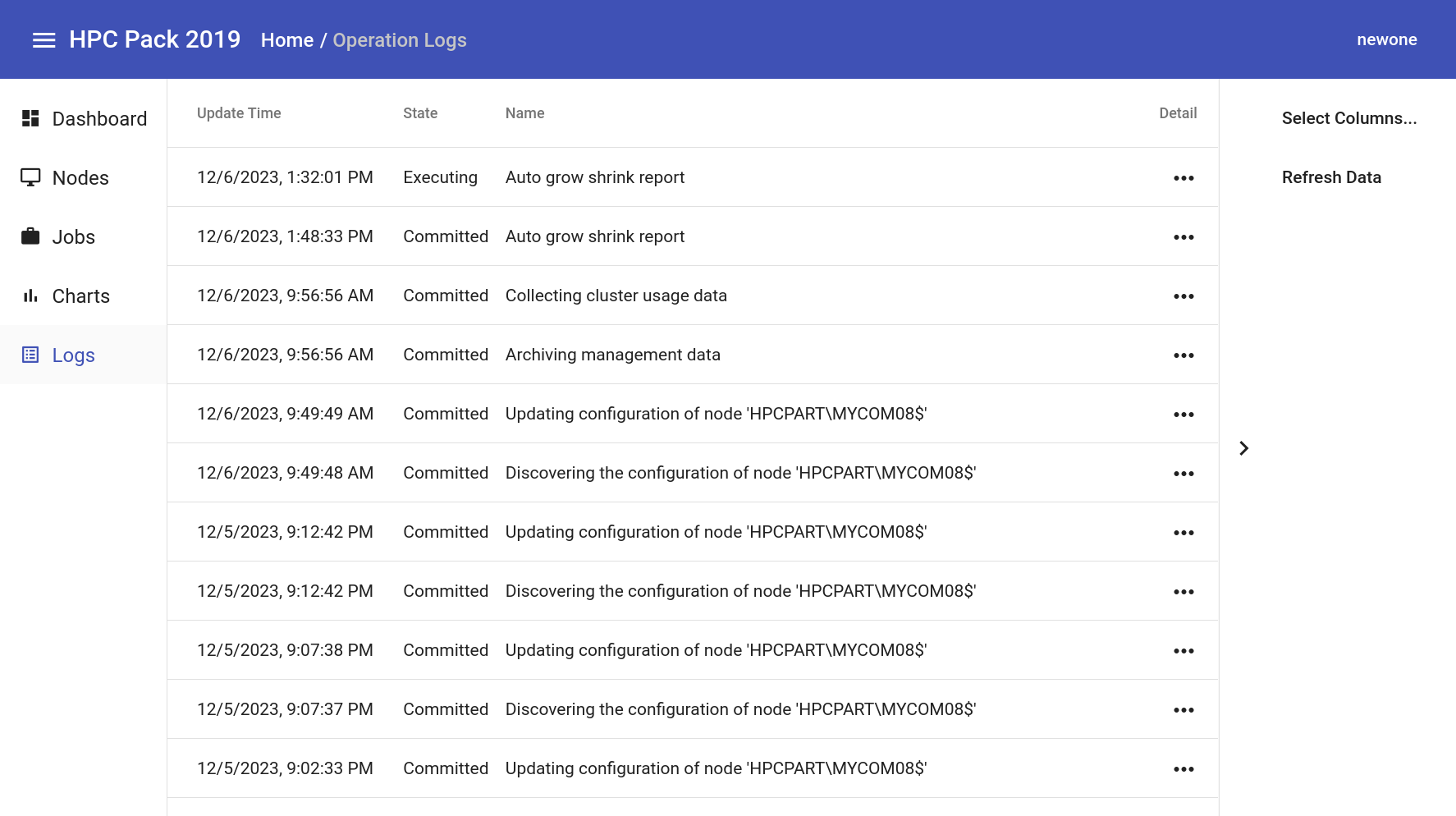Viewport: 1456px width, 816px height.
Task: Open detail menu for the Executing report
Action: coord(1184,176)
